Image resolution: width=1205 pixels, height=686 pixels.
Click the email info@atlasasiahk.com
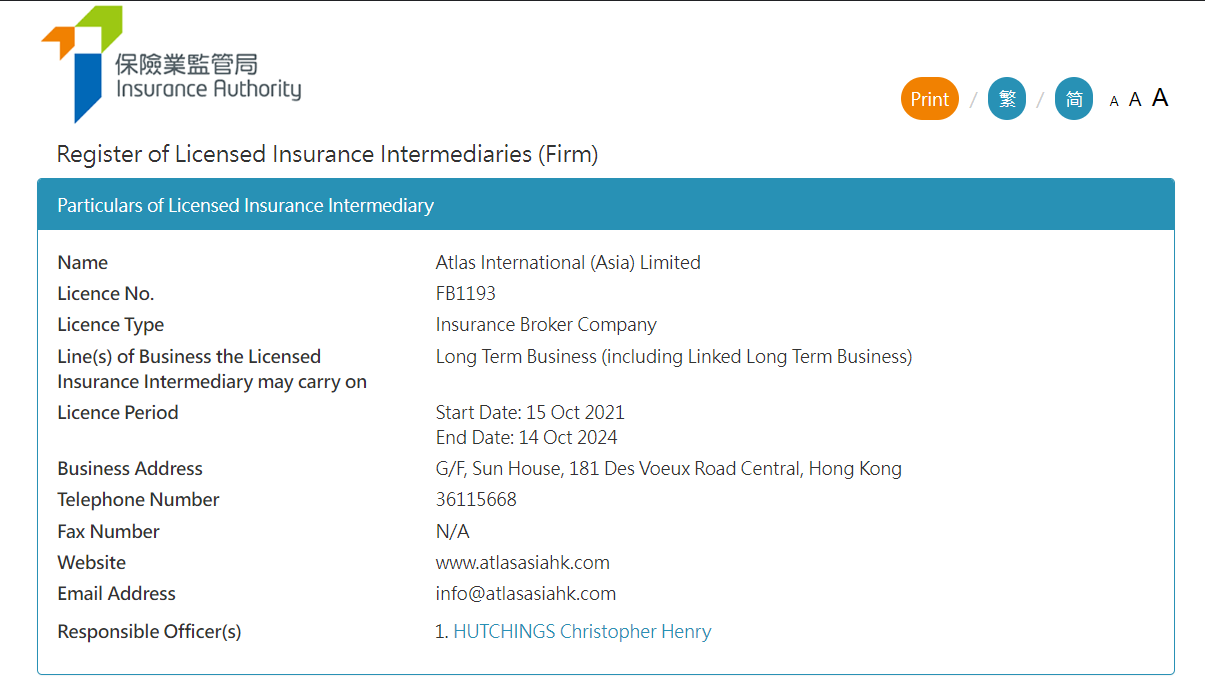tap(525, 594)
